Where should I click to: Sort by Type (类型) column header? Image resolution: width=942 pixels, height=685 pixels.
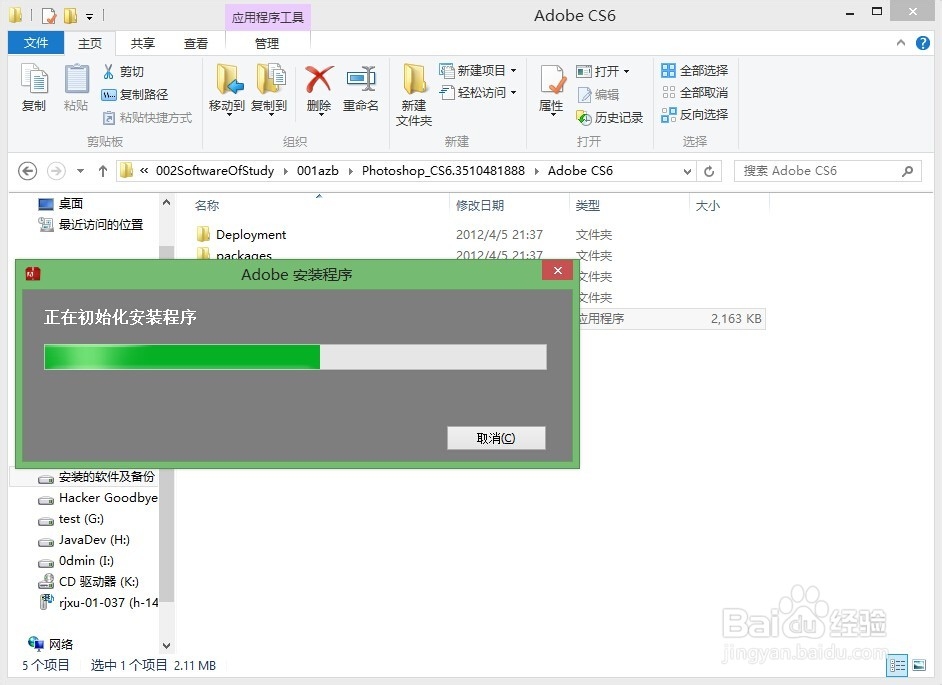coord(587,206)
